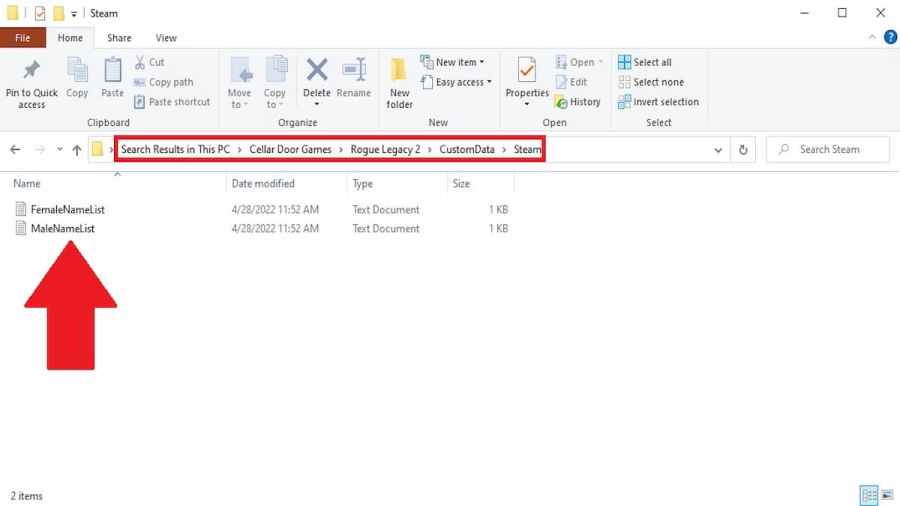
Task: Click the red X Delete icon
Action: click(317, 71)
